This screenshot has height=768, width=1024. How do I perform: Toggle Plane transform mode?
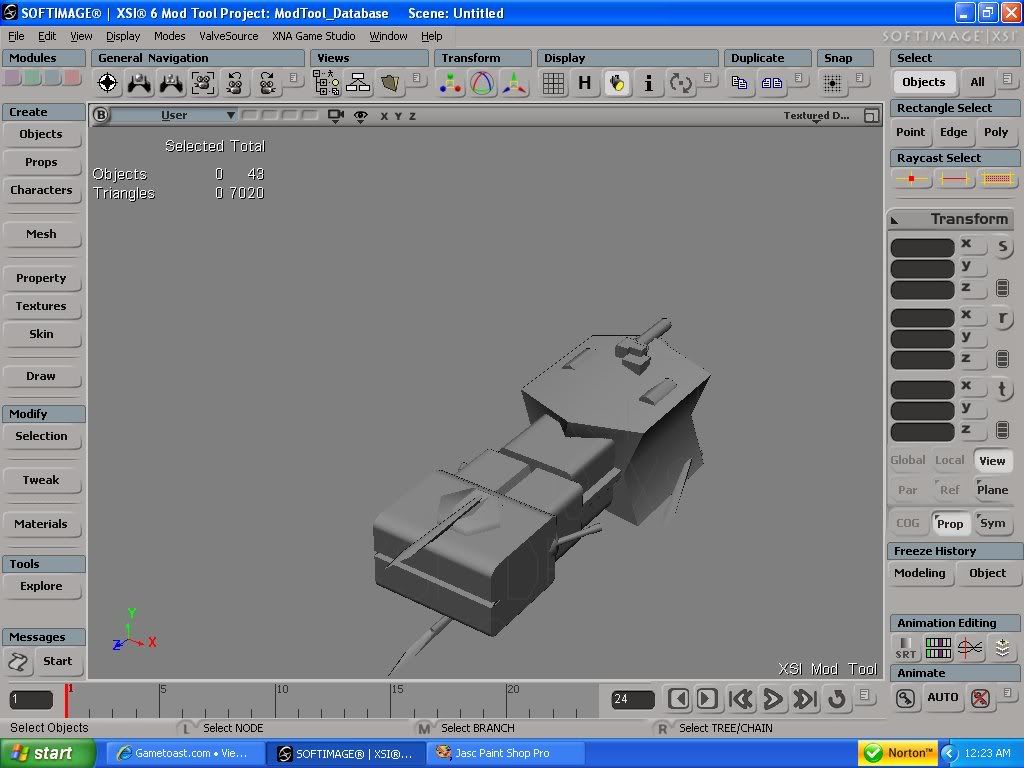[992, 489]
